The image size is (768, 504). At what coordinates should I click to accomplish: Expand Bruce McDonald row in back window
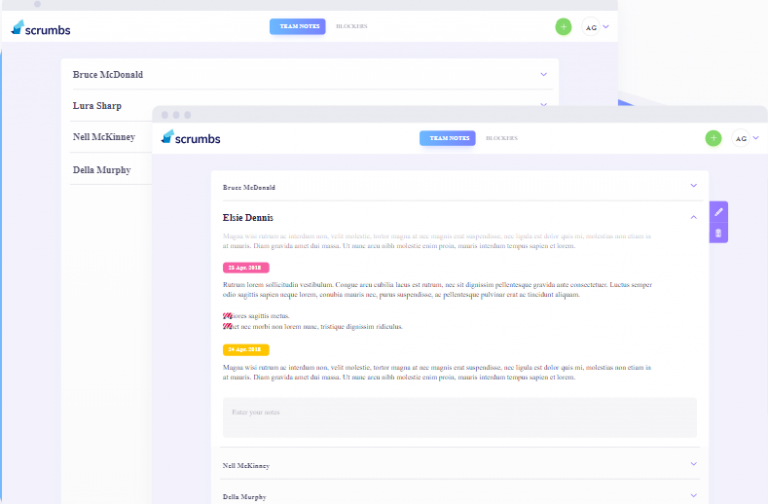(544, 74)
